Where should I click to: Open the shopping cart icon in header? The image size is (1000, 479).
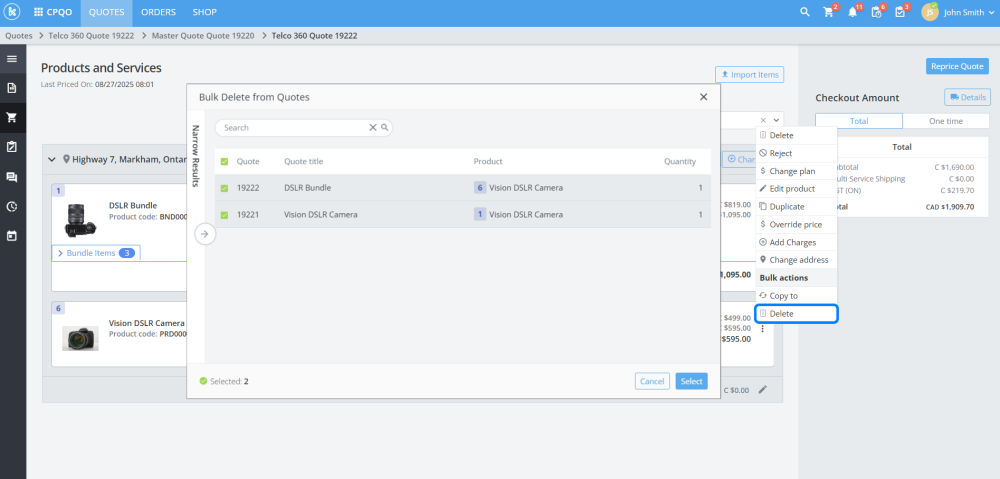[x=829, y=12]
